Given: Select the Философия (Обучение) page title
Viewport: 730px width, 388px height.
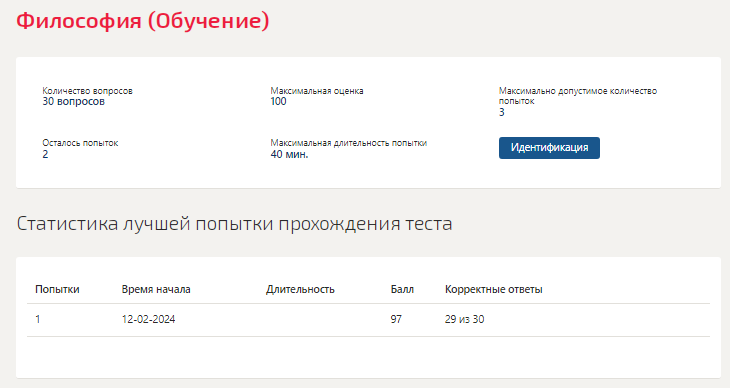Looking at the screenshot, I should (x=143, y=21).
